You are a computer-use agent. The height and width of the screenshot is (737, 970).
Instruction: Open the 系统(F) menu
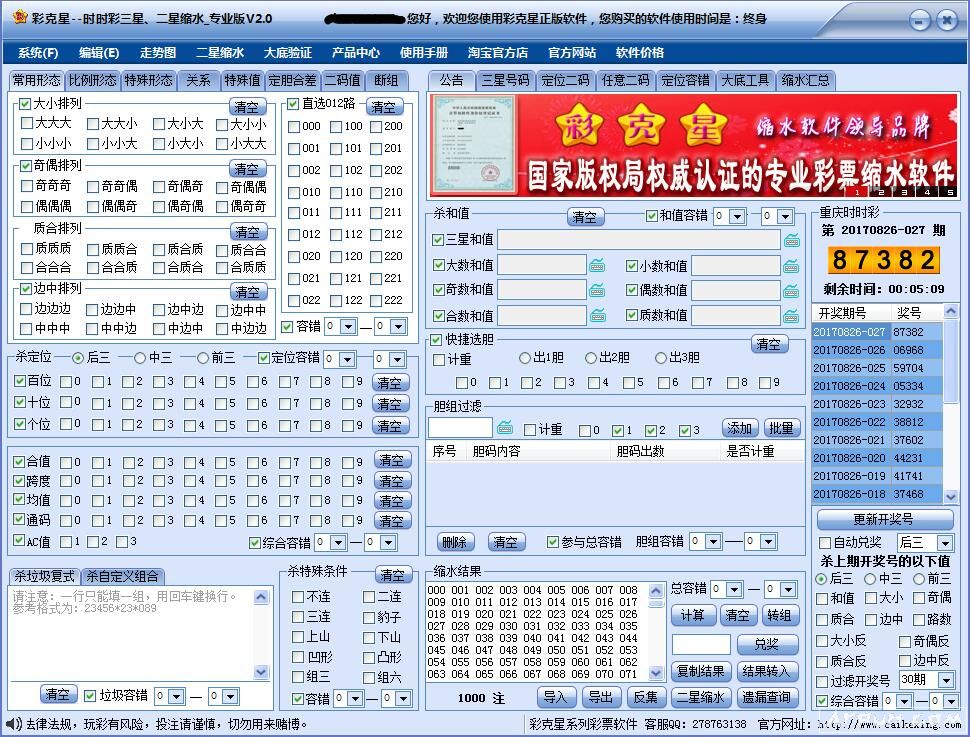pos(38,53)
